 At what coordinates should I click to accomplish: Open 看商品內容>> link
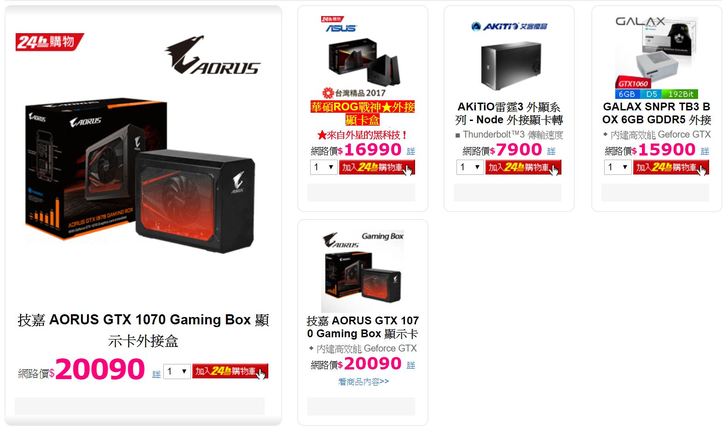(364, 382)
